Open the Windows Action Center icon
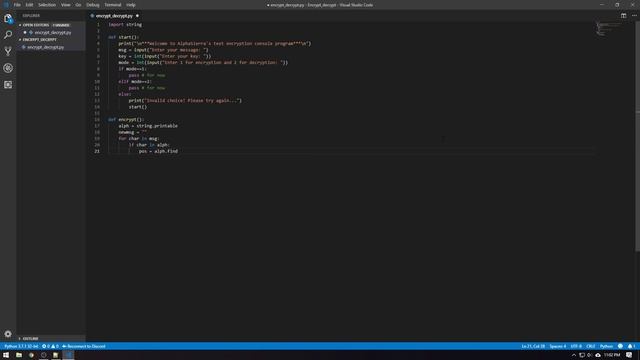 tap(629, 355)
